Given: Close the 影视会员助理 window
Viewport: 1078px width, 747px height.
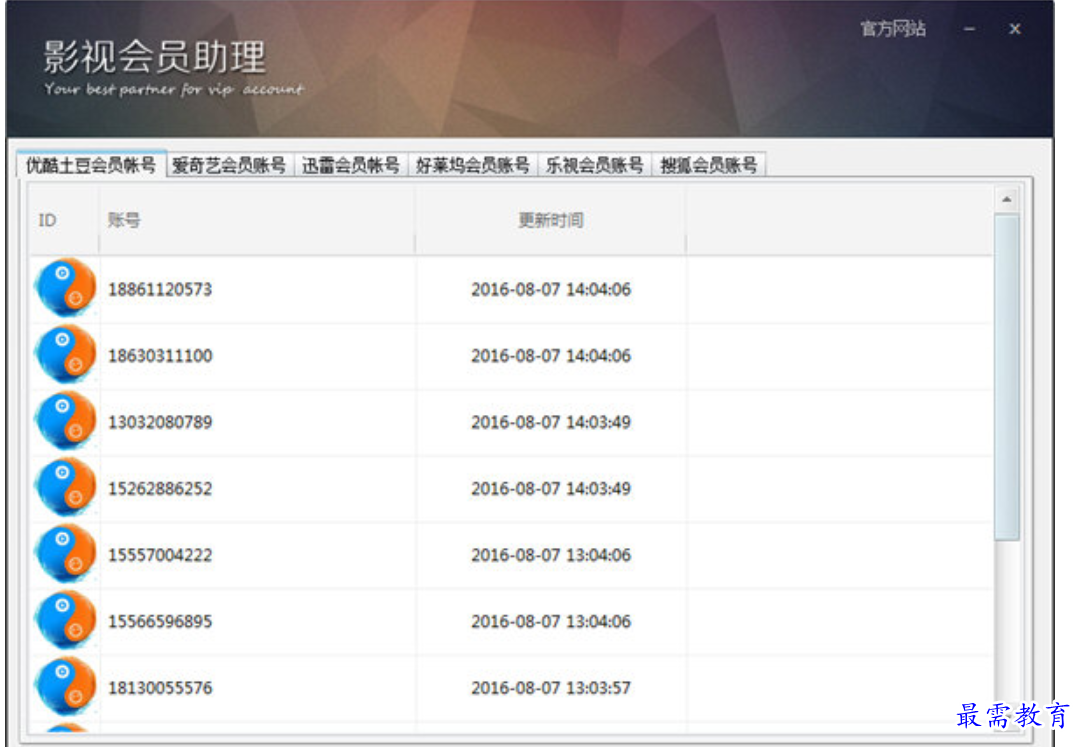Looking at the screenshot, I should coord(1015,29).
